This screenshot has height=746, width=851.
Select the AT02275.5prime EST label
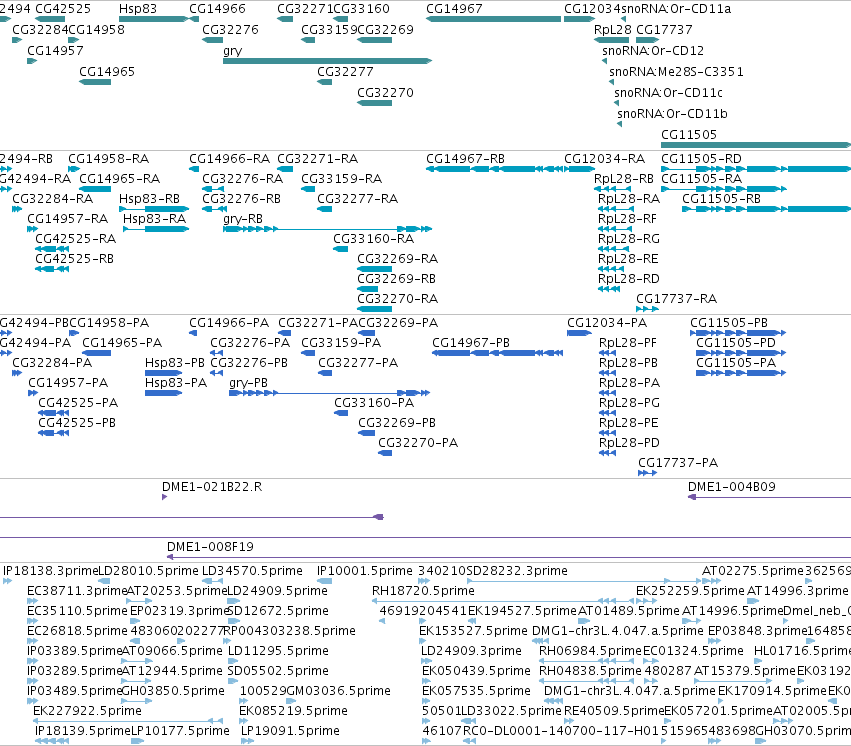[752, 571]
